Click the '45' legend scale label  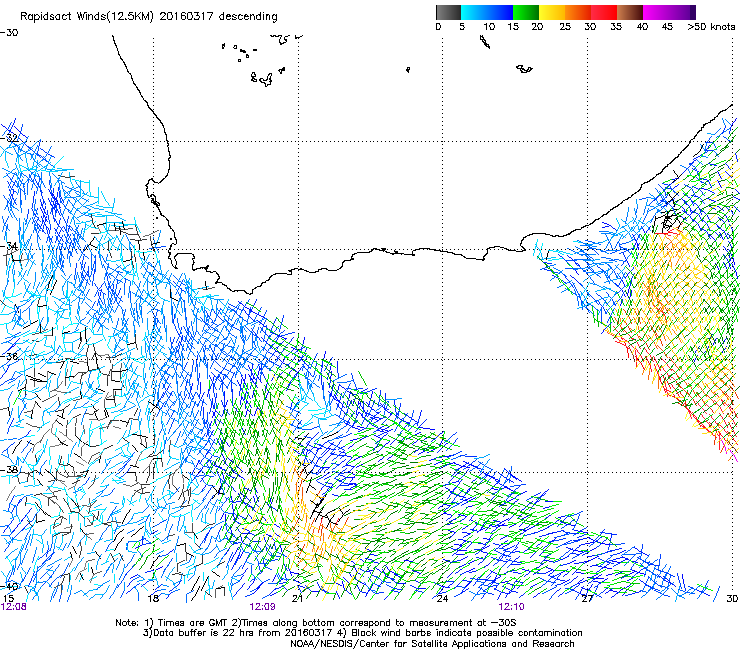click(x=667, y=27)
